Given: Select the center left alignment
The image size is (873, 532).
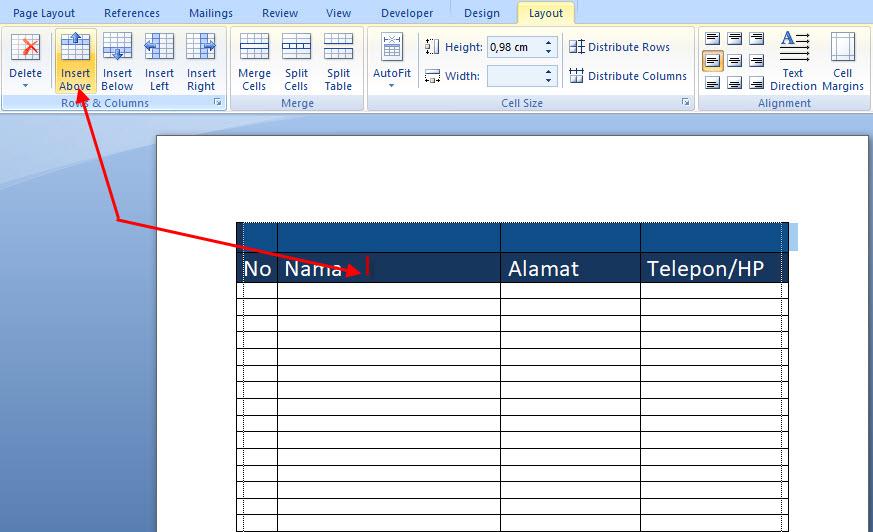Looking at the screenshot, I should [x=713, y=61].
